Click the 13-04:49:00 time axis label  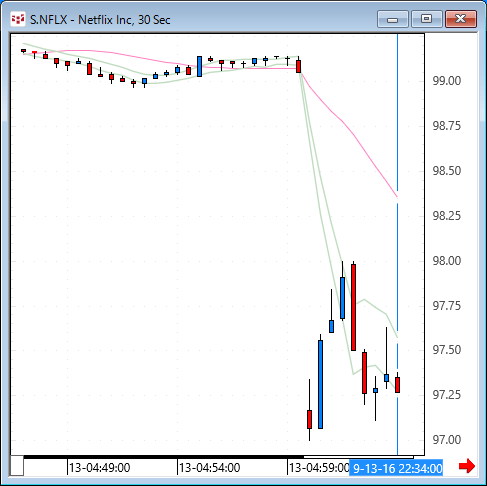(x=100, y=468)
